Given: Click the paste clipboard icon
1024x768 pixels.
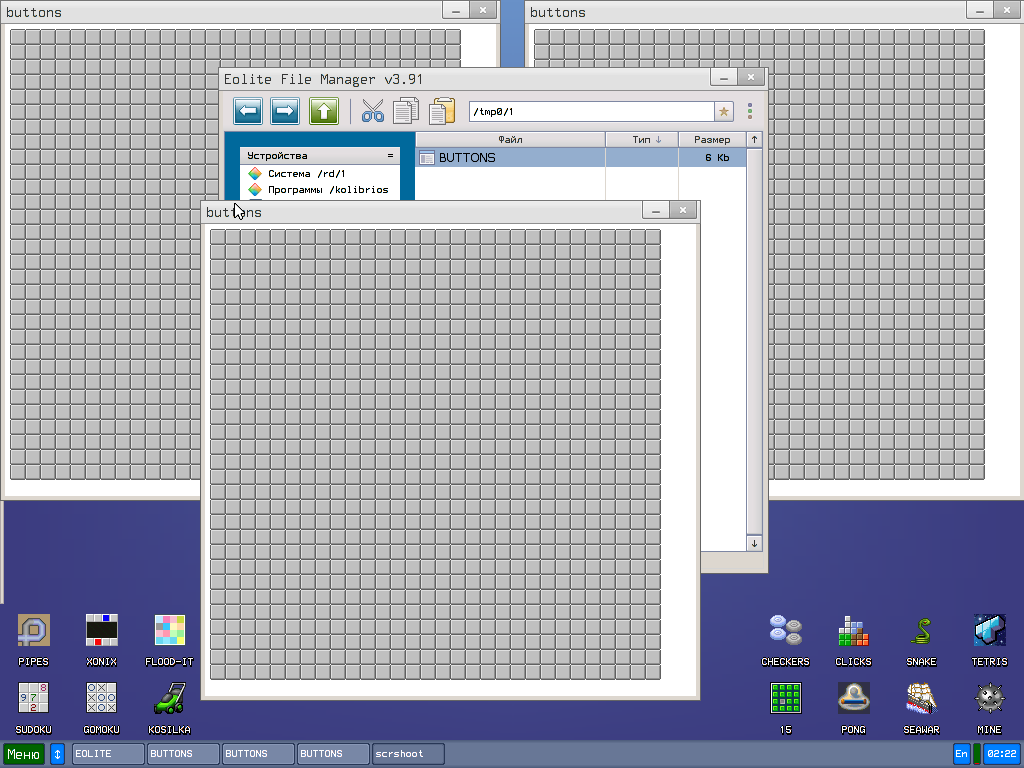Looking at the screenshot, I should click(x=441, y=111).
